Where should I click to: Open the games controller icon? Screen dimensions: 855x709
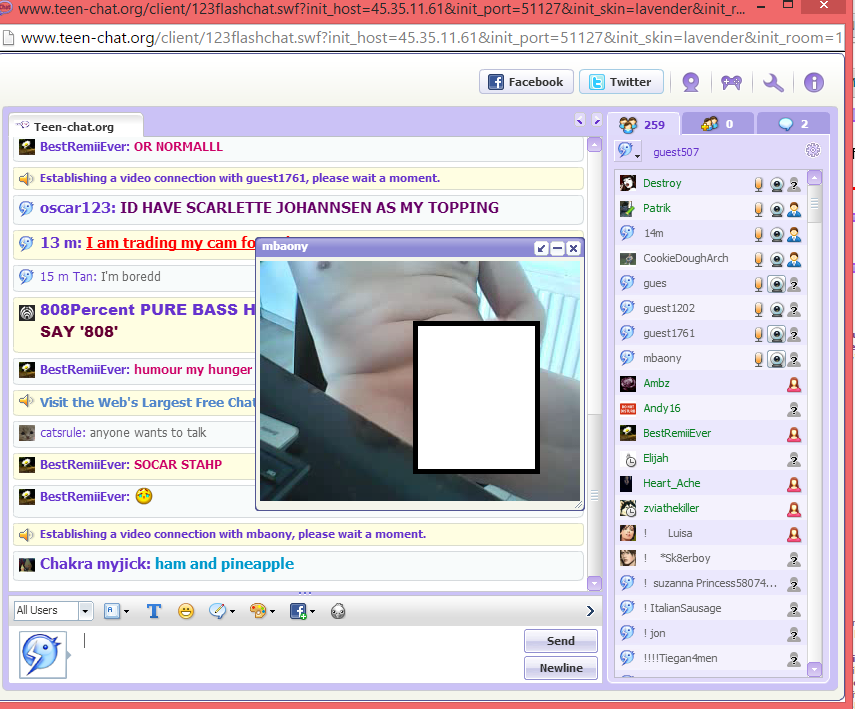733,82
